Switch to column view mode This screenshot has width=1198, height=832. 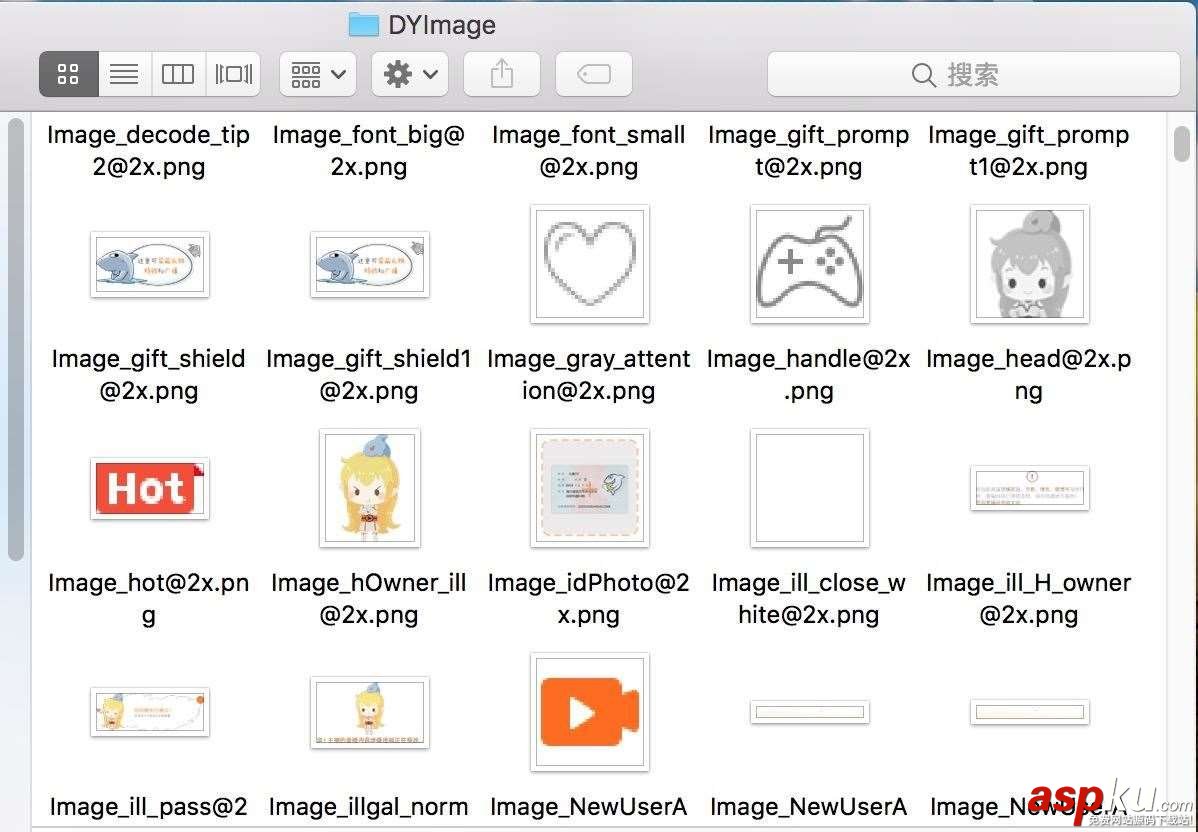(x=178, y=73)
